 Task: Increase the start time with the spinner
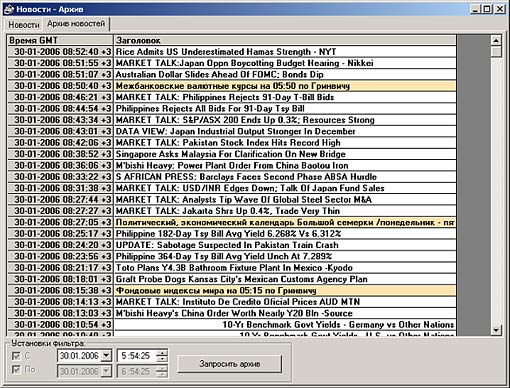pyautogui.click(x=162, y=352)
